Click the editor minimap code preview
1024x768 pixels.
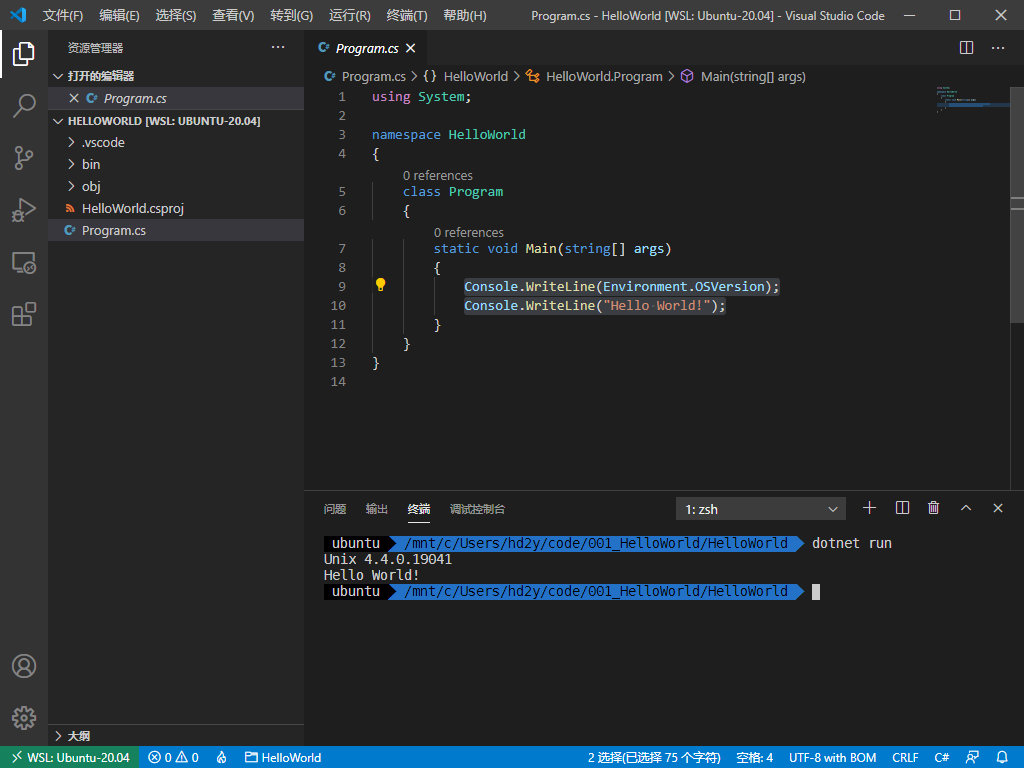coord(972,99)
